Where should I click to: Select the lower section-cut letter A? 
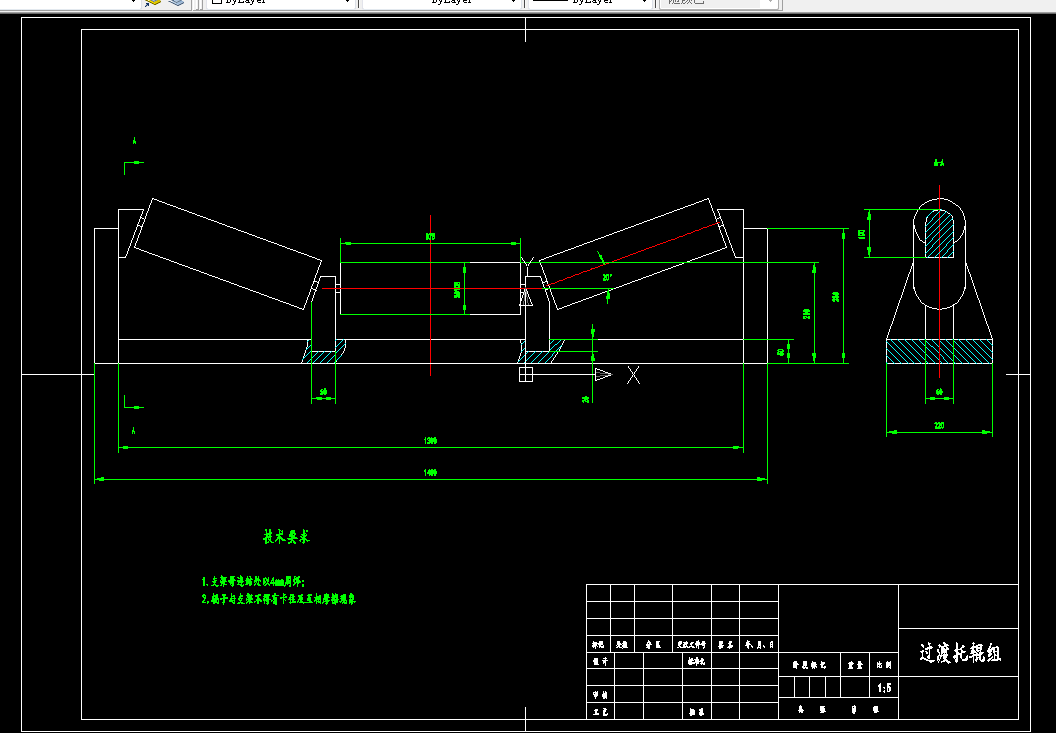coord(134,430)
